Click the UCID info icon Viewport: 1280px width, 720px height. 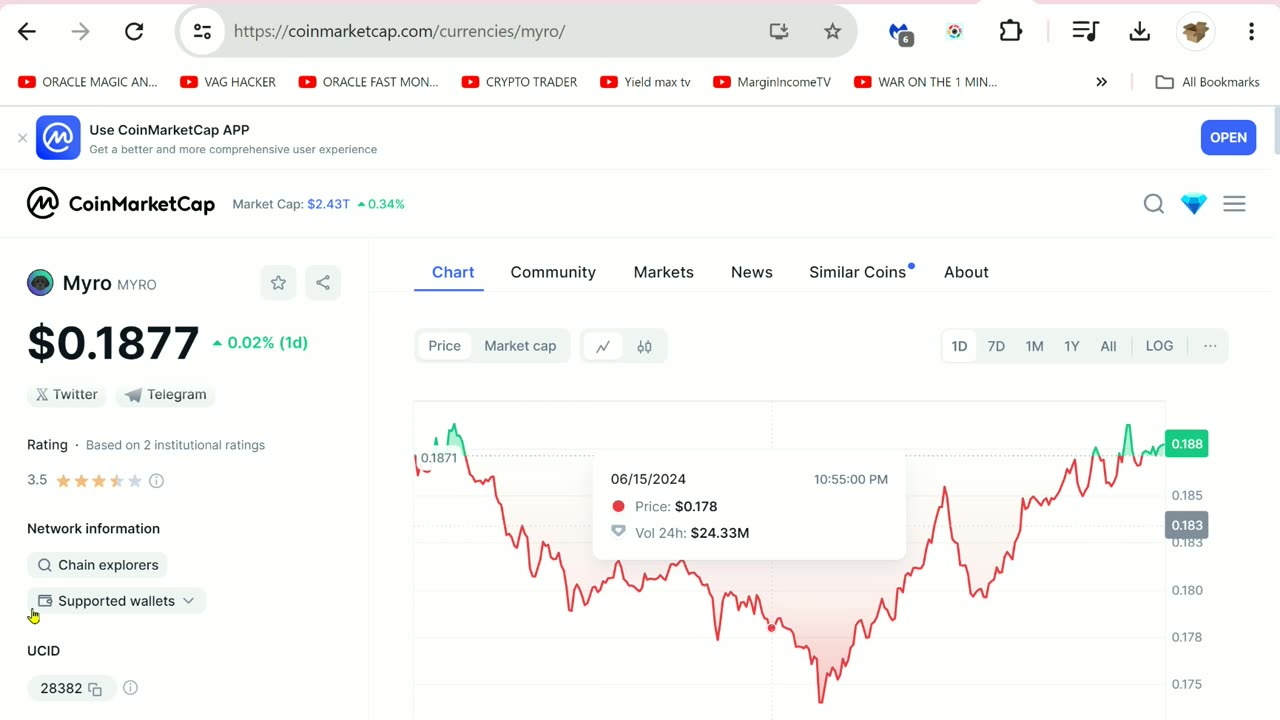click(130, 688)
